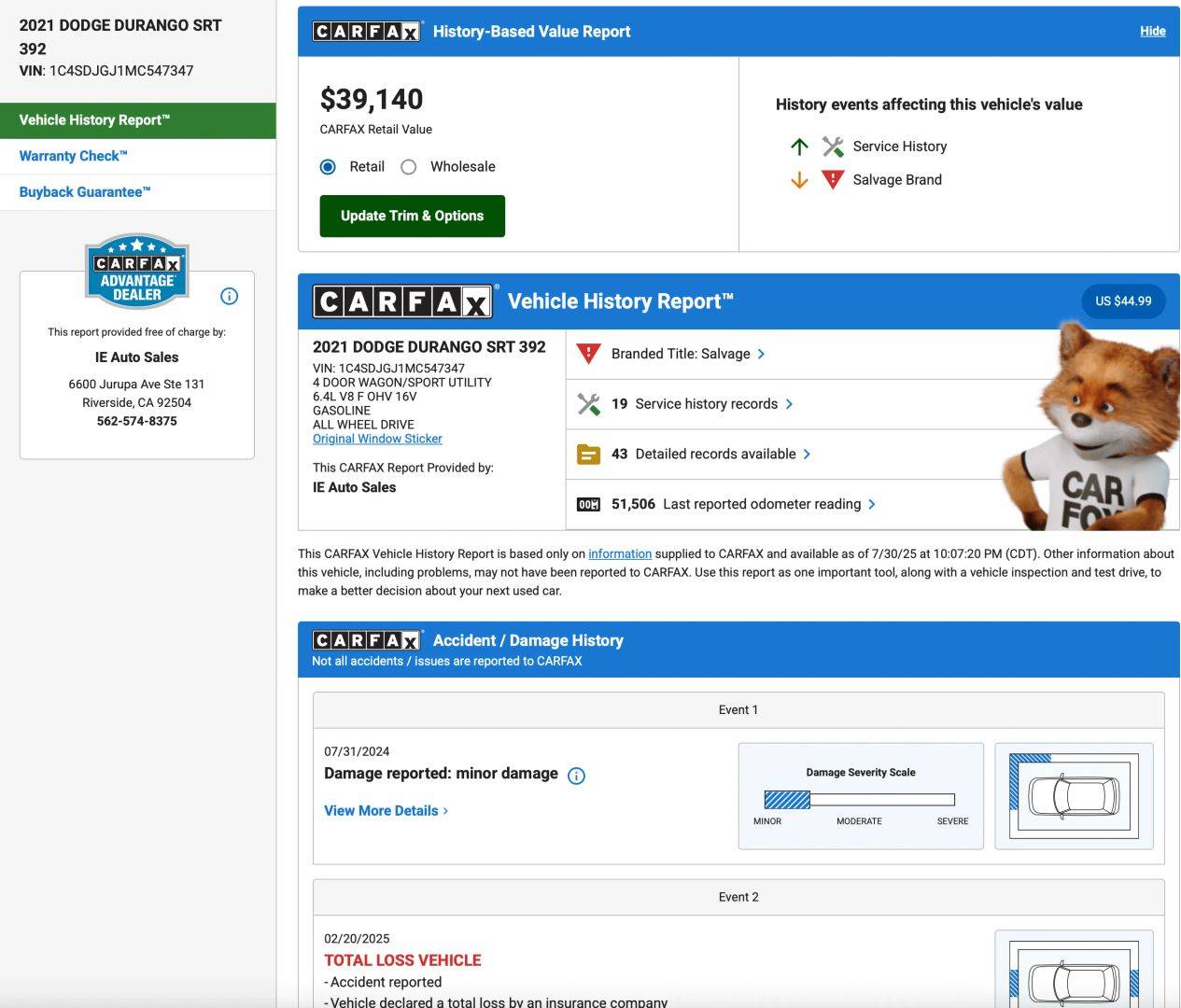Click CARFAX logo in Vehicle History Report header
The image size is (1181, 1008).
[403, 301]
